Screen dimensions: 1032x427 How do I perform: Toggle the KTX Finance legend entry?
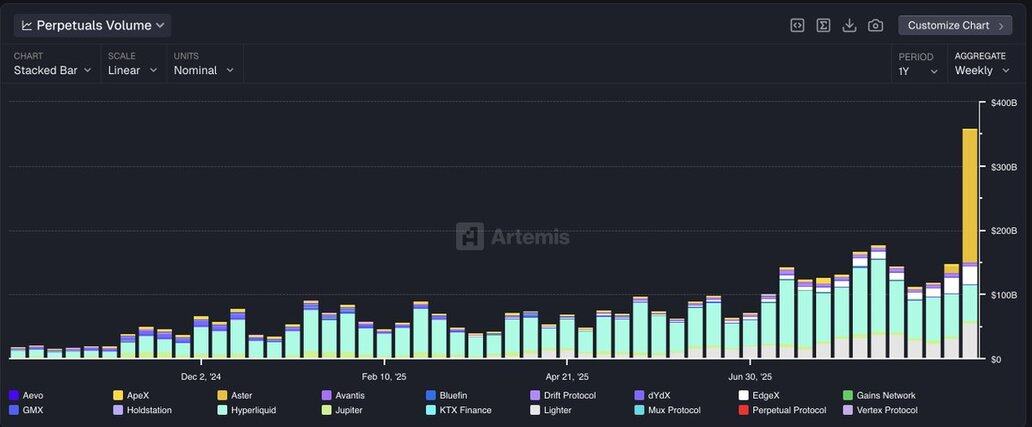[x=459, y=410]
